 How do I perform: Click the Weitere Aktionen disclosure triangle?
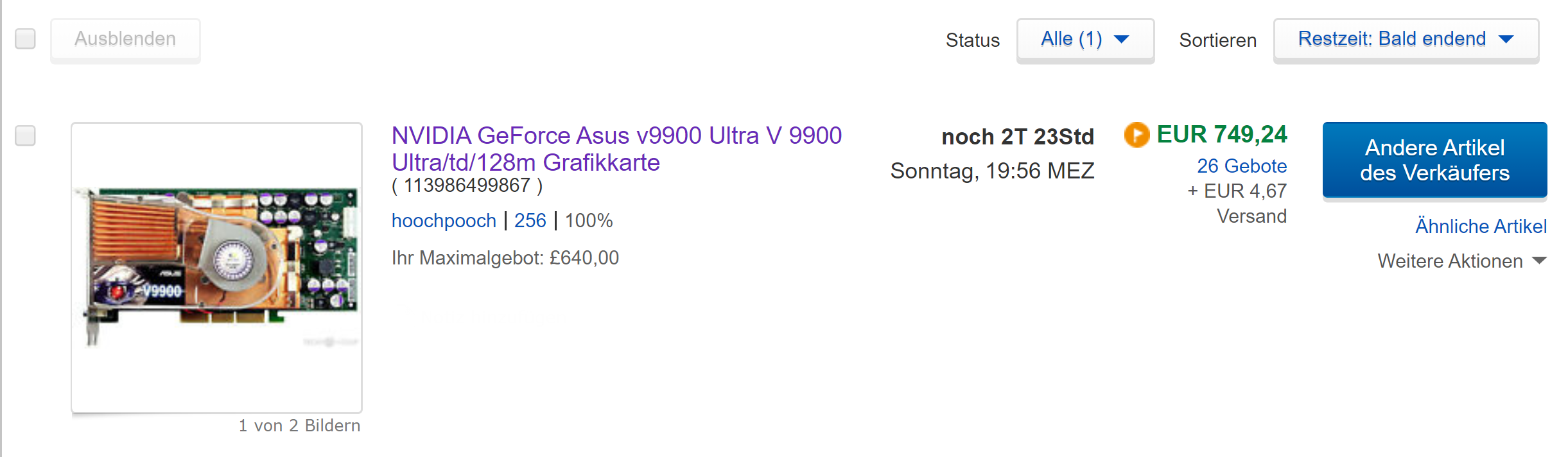(1541, 261)
